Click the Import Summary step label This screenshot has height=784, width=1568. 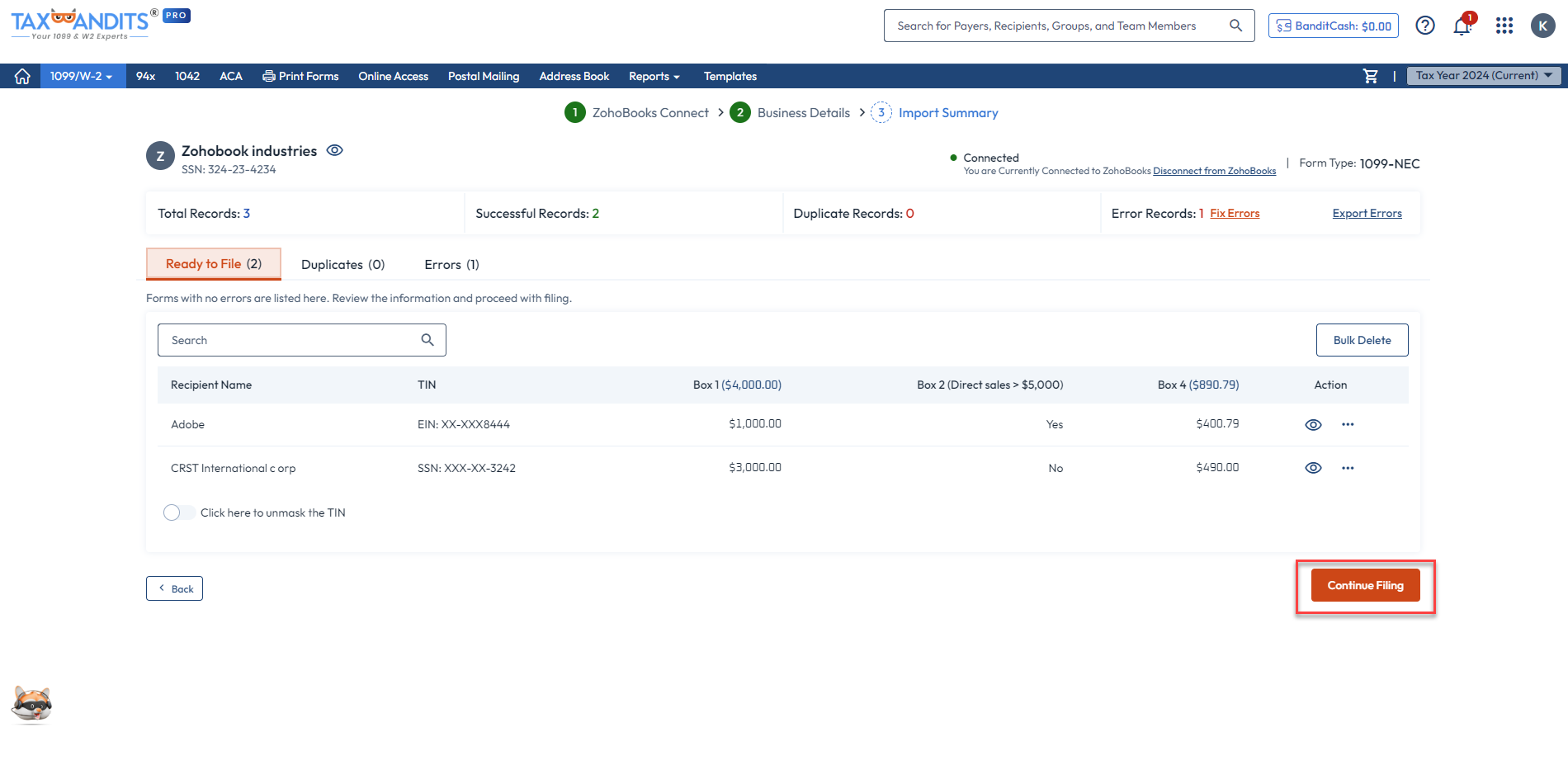pyautogui.click(x=948, y=112)
